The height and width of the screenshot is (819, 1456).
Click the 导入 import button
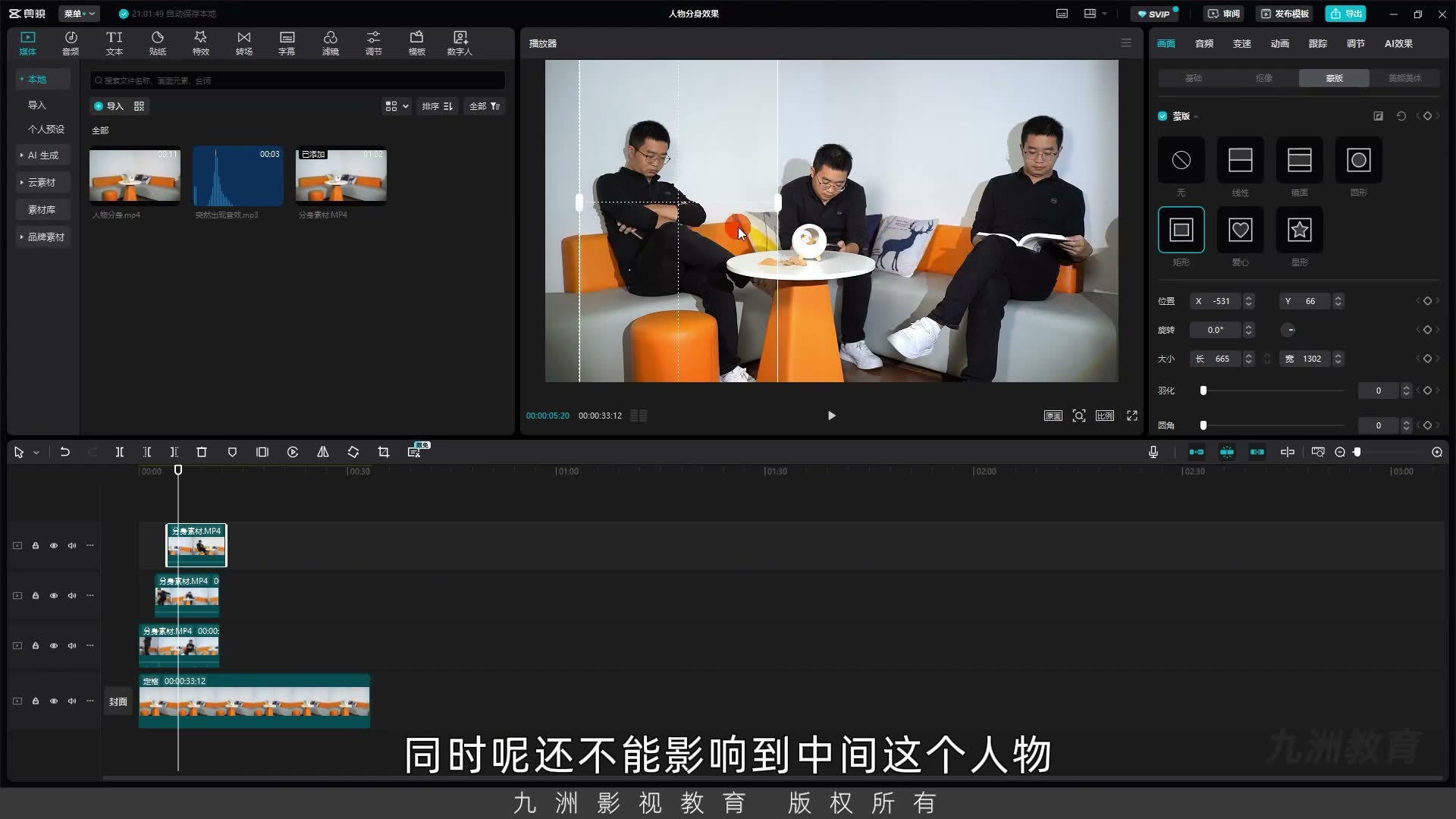[x=108, y=106]
